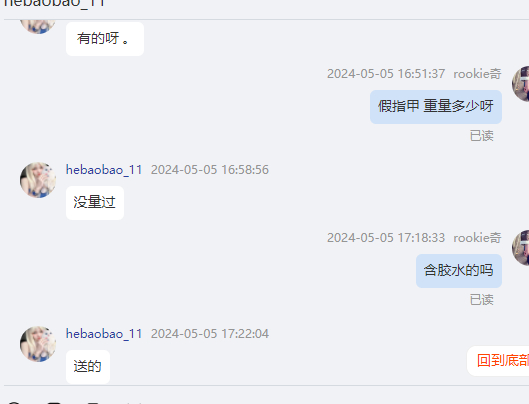Click 已读 status under 假指甲 message
Screen dimensions: 529x404
pos(482,136)
